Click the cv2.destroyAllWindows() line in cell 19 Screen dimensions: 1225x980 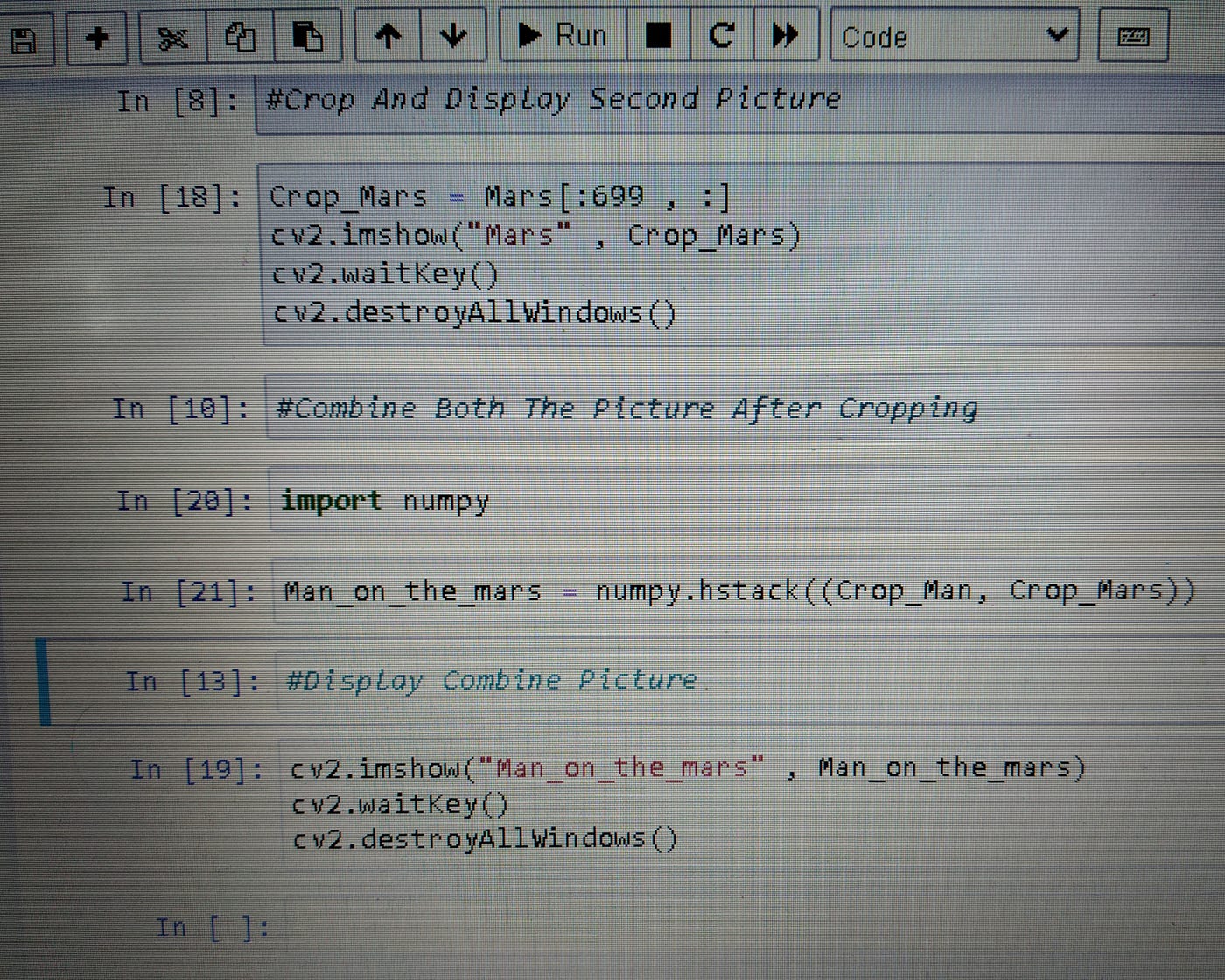pyautogui.click(x=485, y=839)
